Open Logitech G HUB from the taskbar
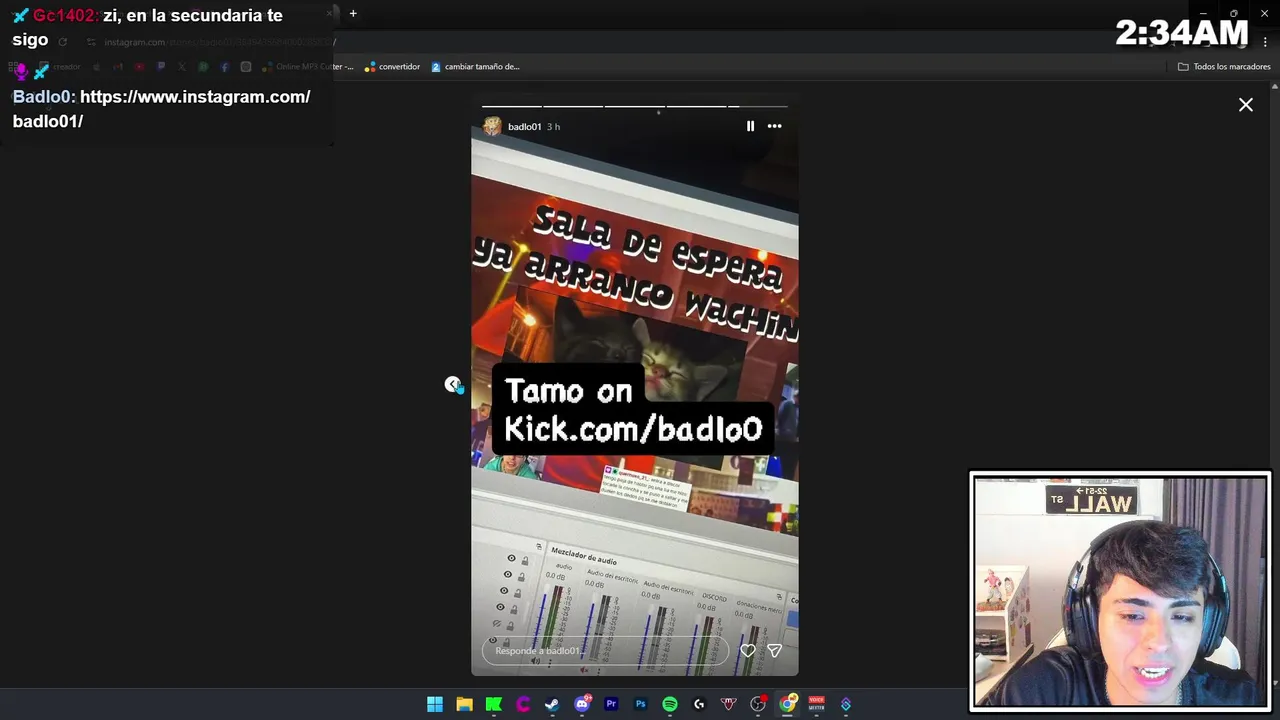This screenshot has width=1280, height=720. pyautogui.click(x=699, y=704)
